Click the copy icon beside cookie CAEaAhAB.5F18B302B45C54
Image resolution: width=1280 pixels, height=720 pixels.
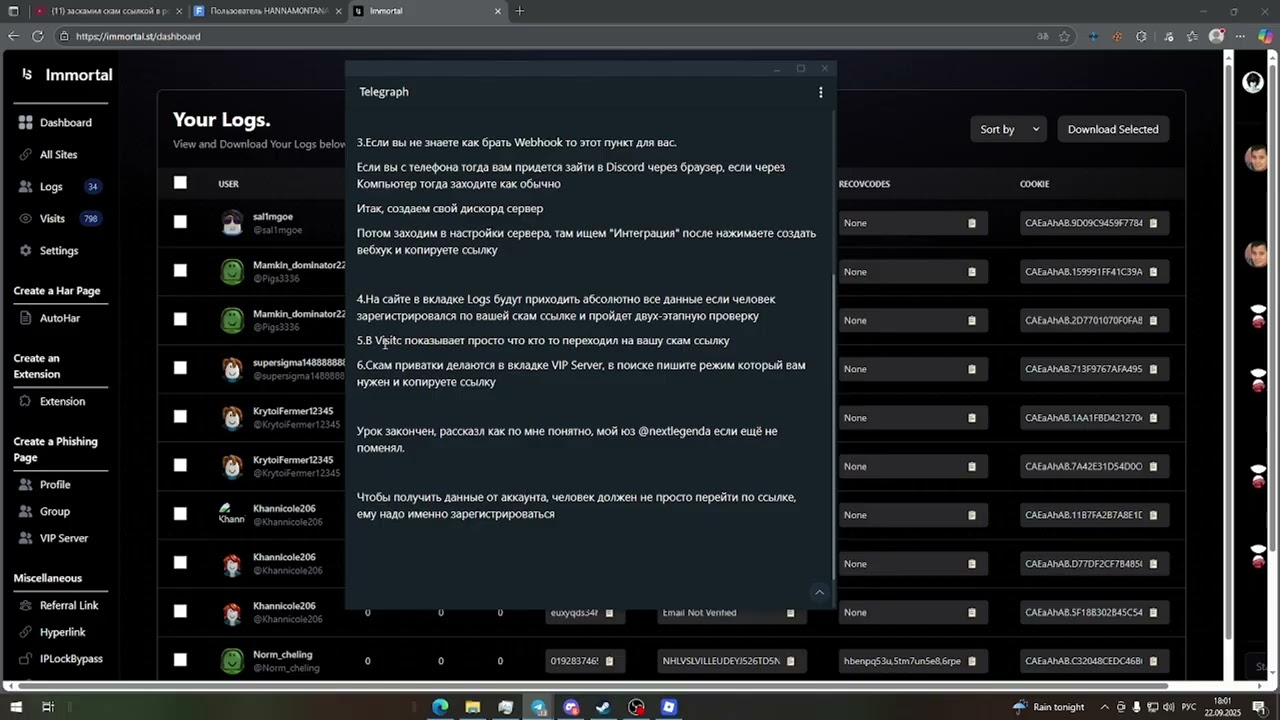click(x=1153, y=612)
